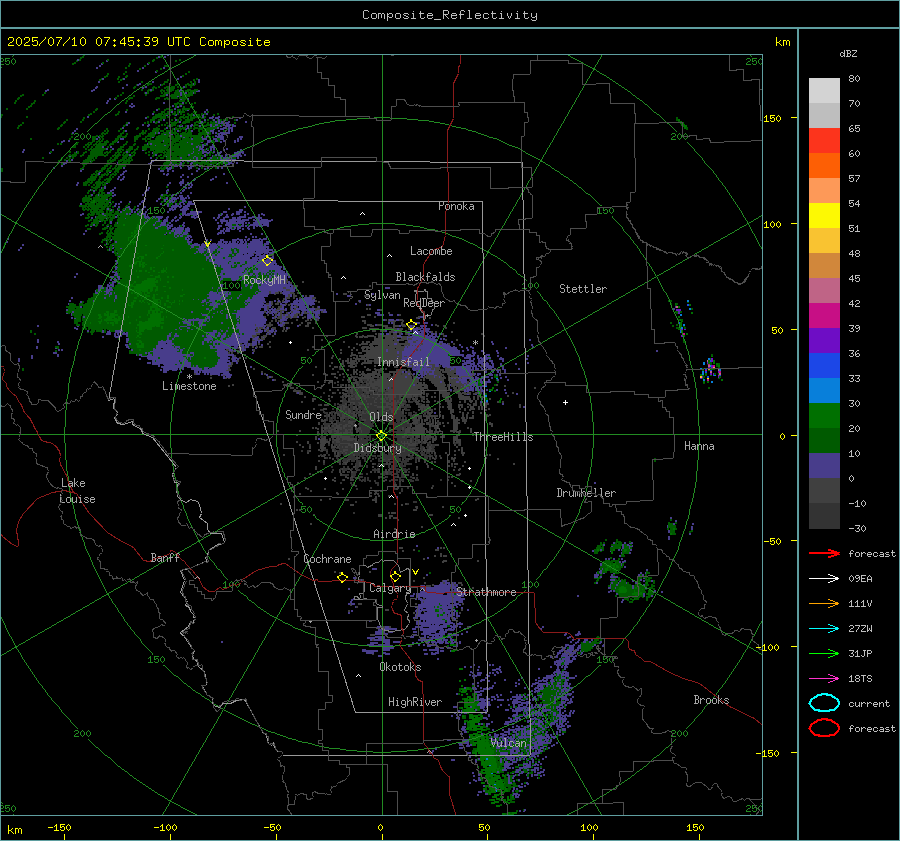Select the magenta swatch between 42 and 39 dBZ
The height and width of the screenshot is (841, 900).
point(824,316)
